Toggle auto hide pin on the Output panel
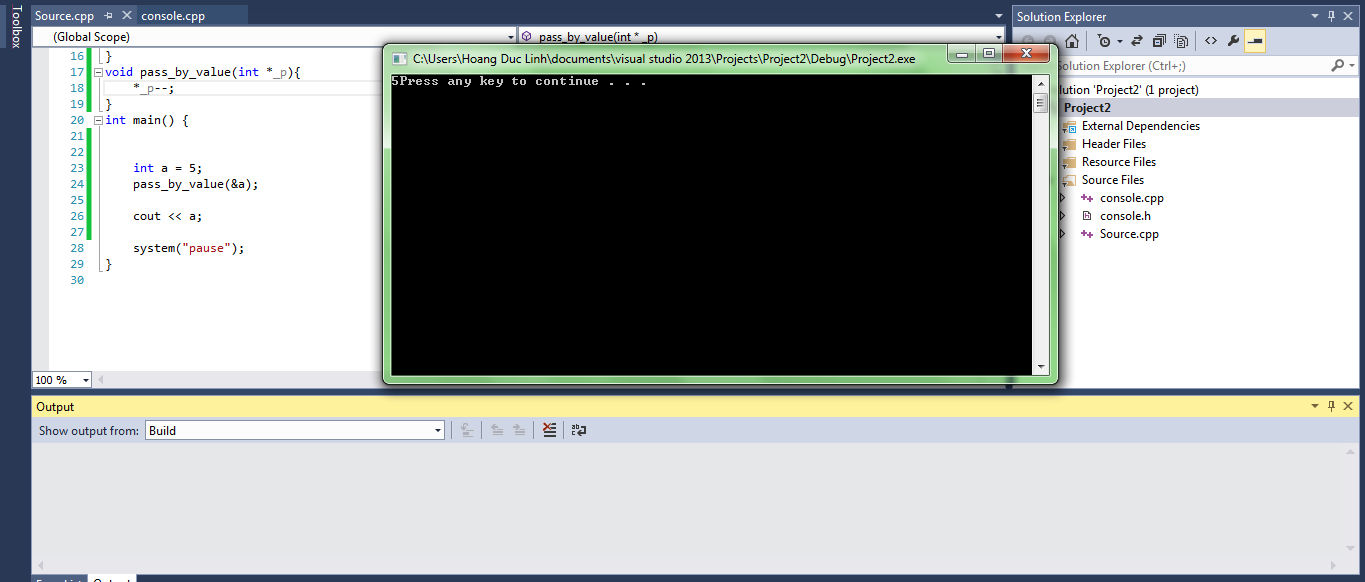Screen dimensions: 1365x582 (1331, 407)
